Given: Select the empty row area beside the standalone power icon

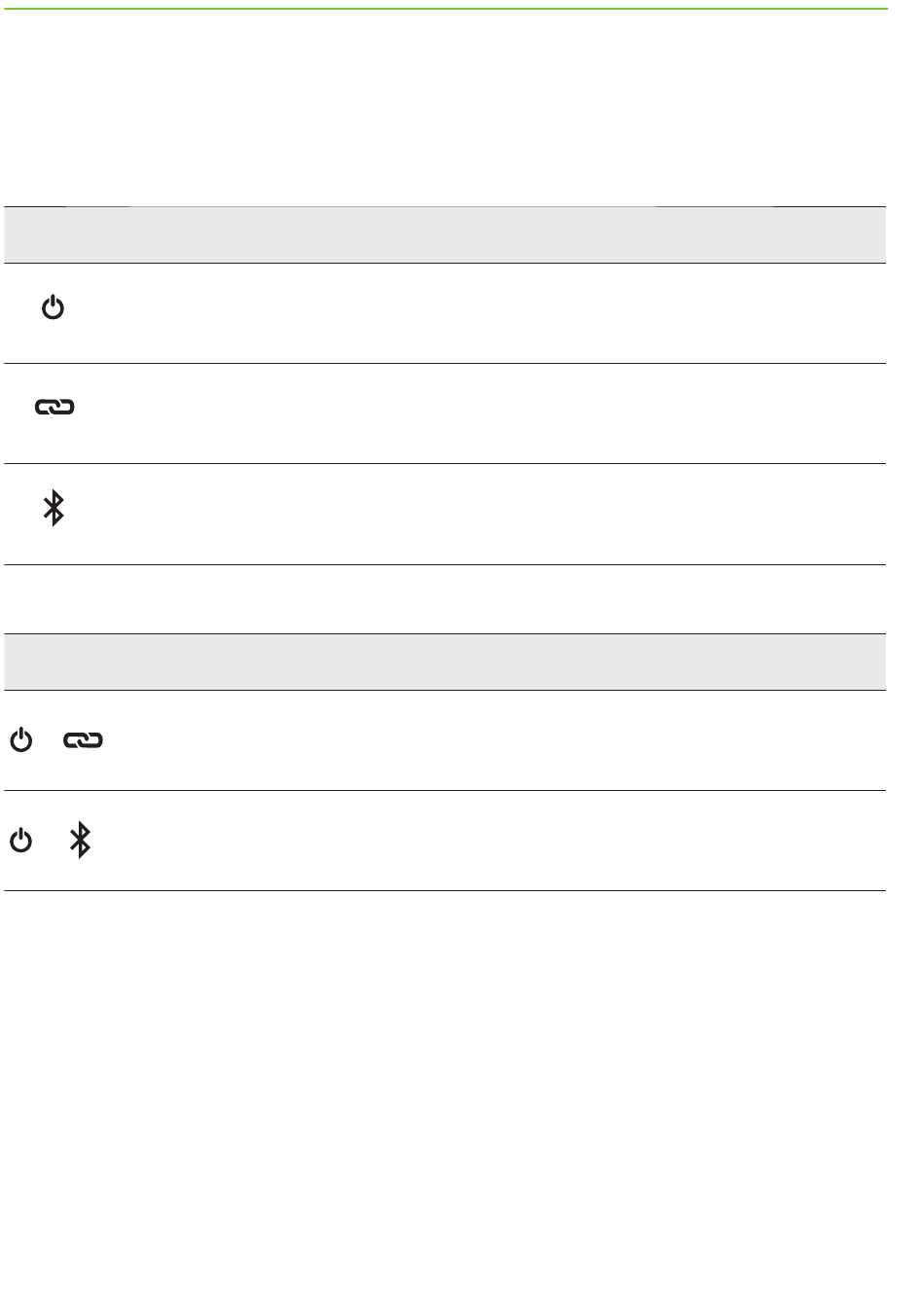Looking at the screenshot, I should [x=486, y=313].
